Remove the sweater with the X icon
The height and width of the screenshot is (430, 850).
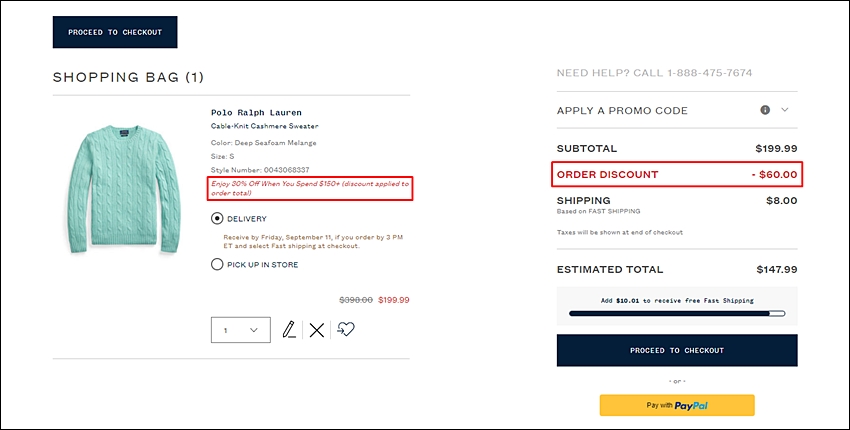pos(317,330)
